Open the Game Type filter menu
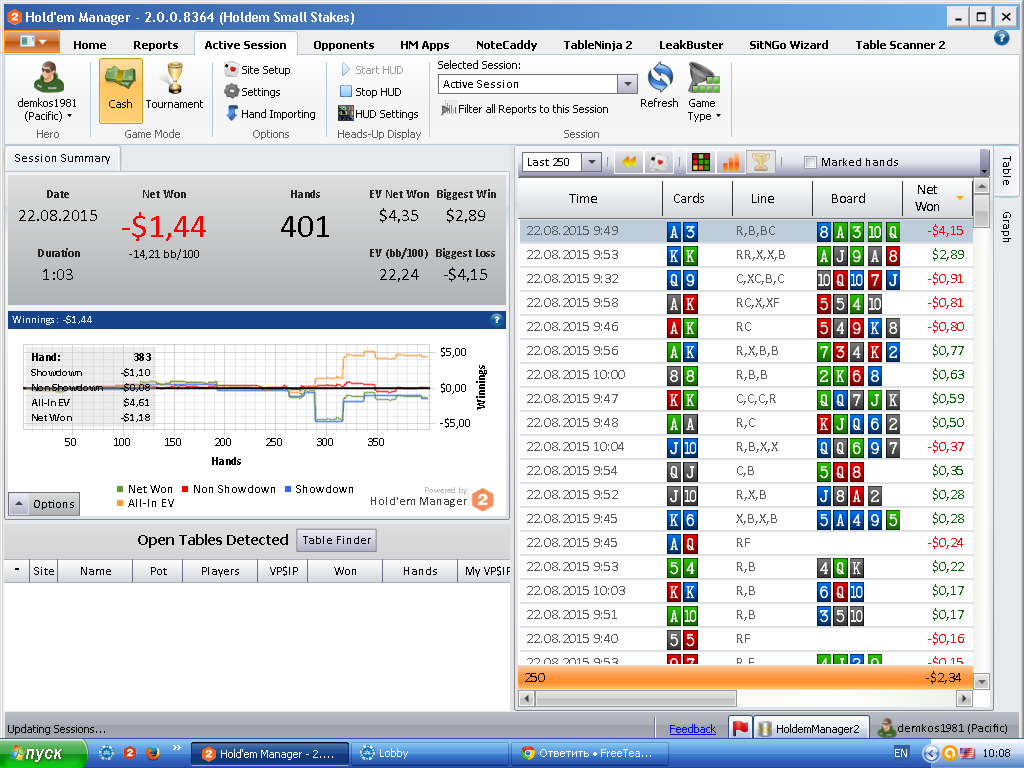 [x=704, y=91]
